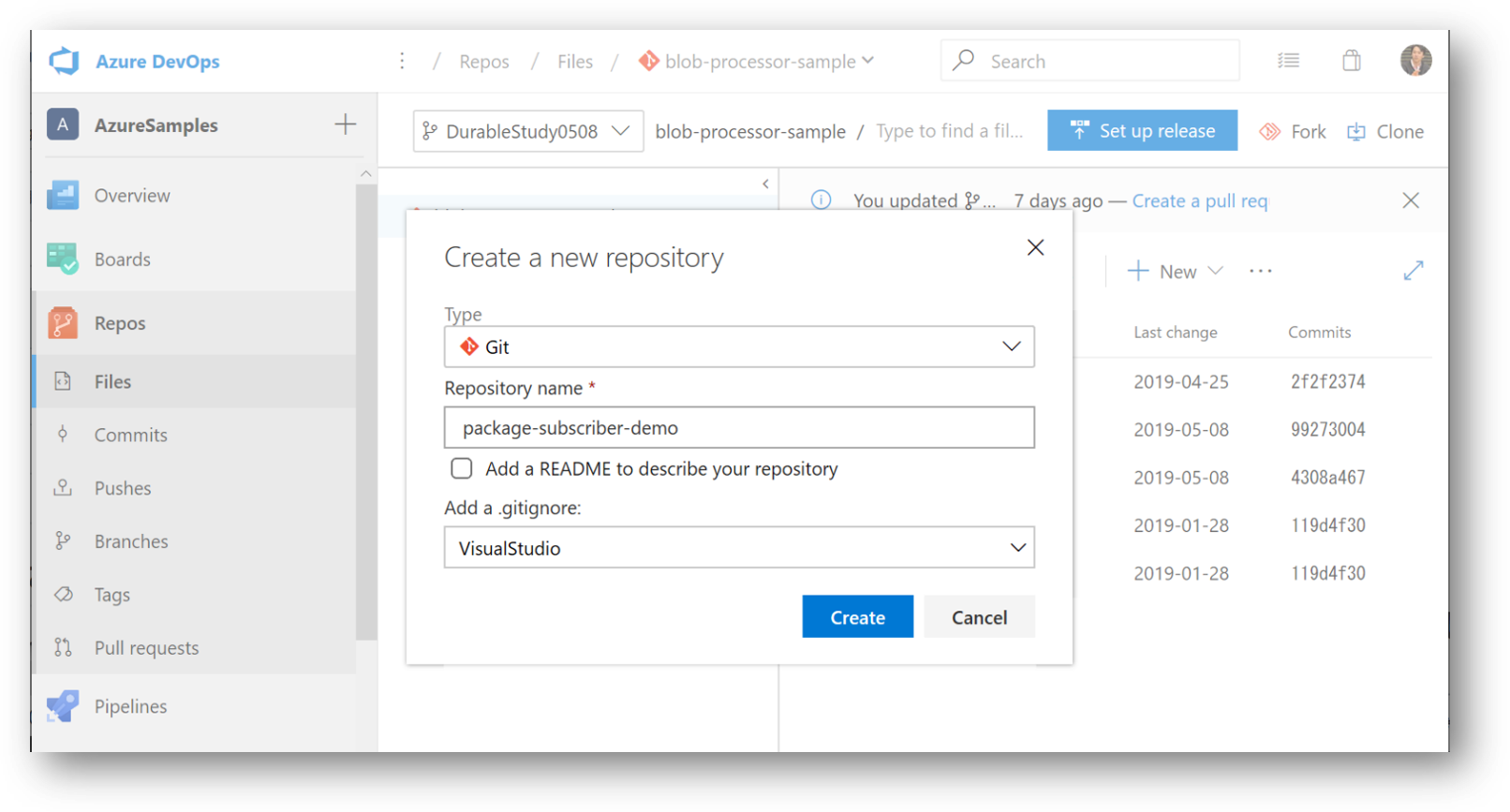Click the Repos sidebar icon

coord(63,323)
